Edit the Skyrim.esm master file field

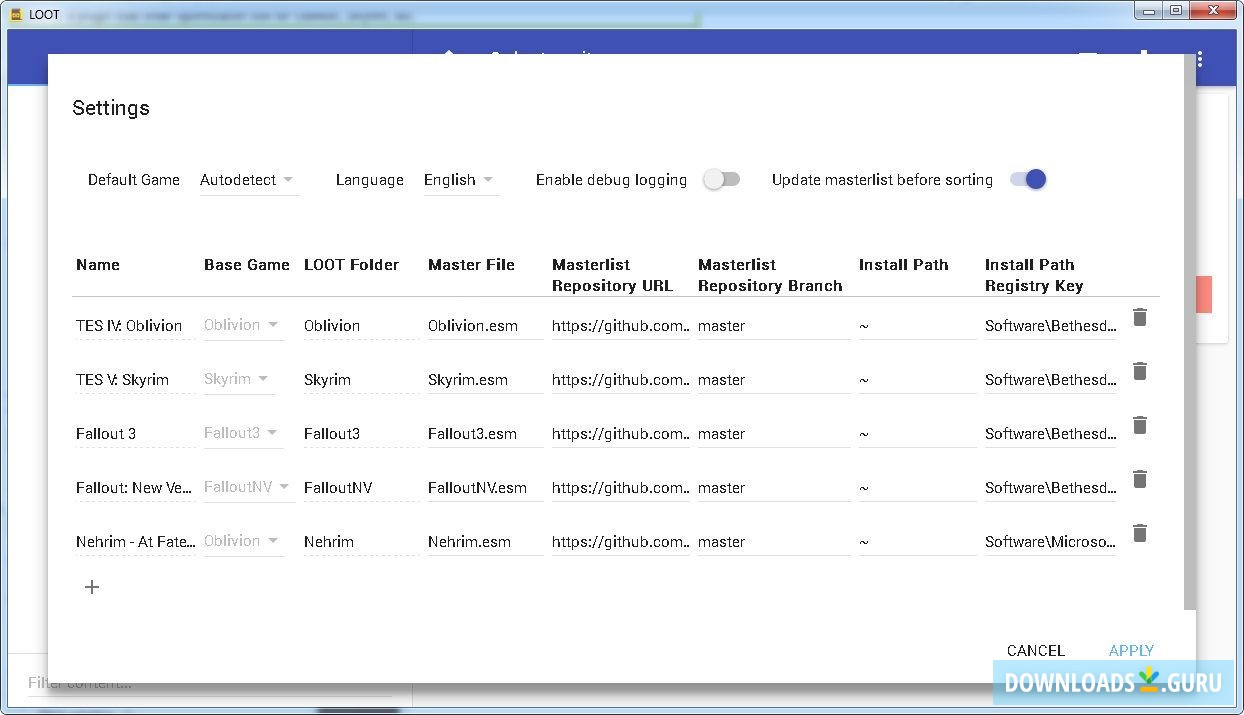click(x=484, y=380)
